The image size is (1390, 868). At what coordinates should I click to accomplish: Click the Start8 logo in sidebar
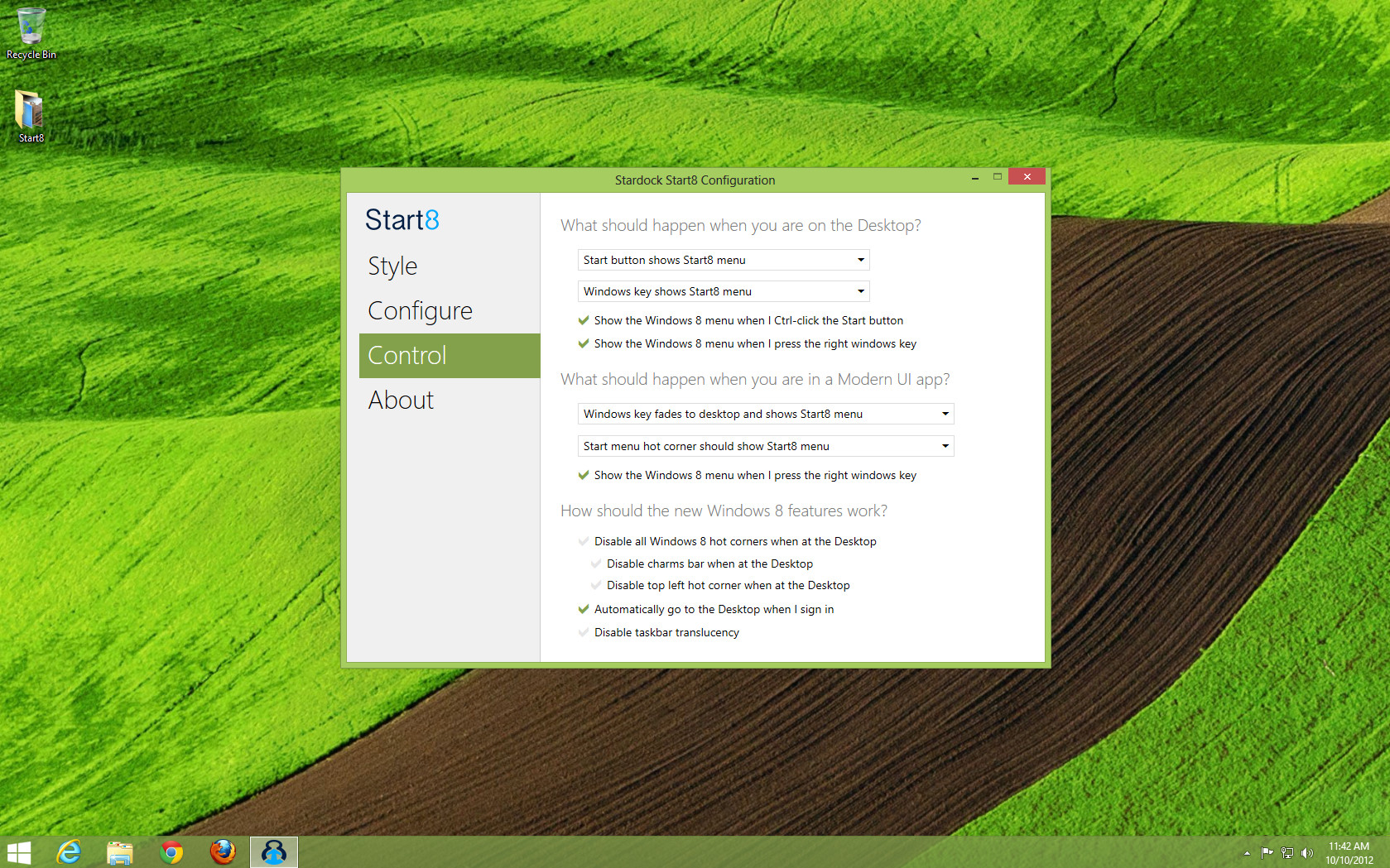coord(402,220)
